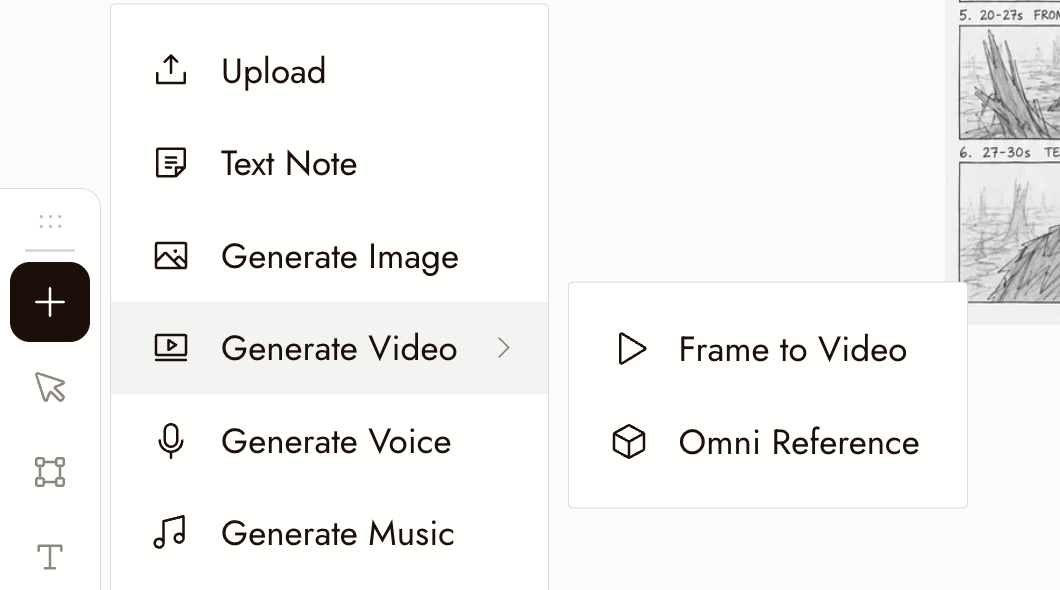The image size is (1060, 590).
Task: Choose Omni Reference option
Action: tap(768, 443)
